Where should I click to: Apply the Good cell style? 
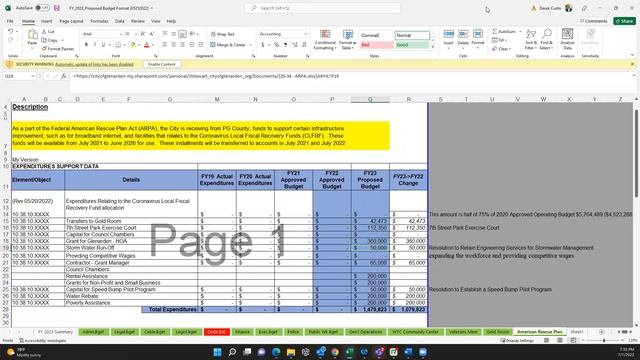412,45
